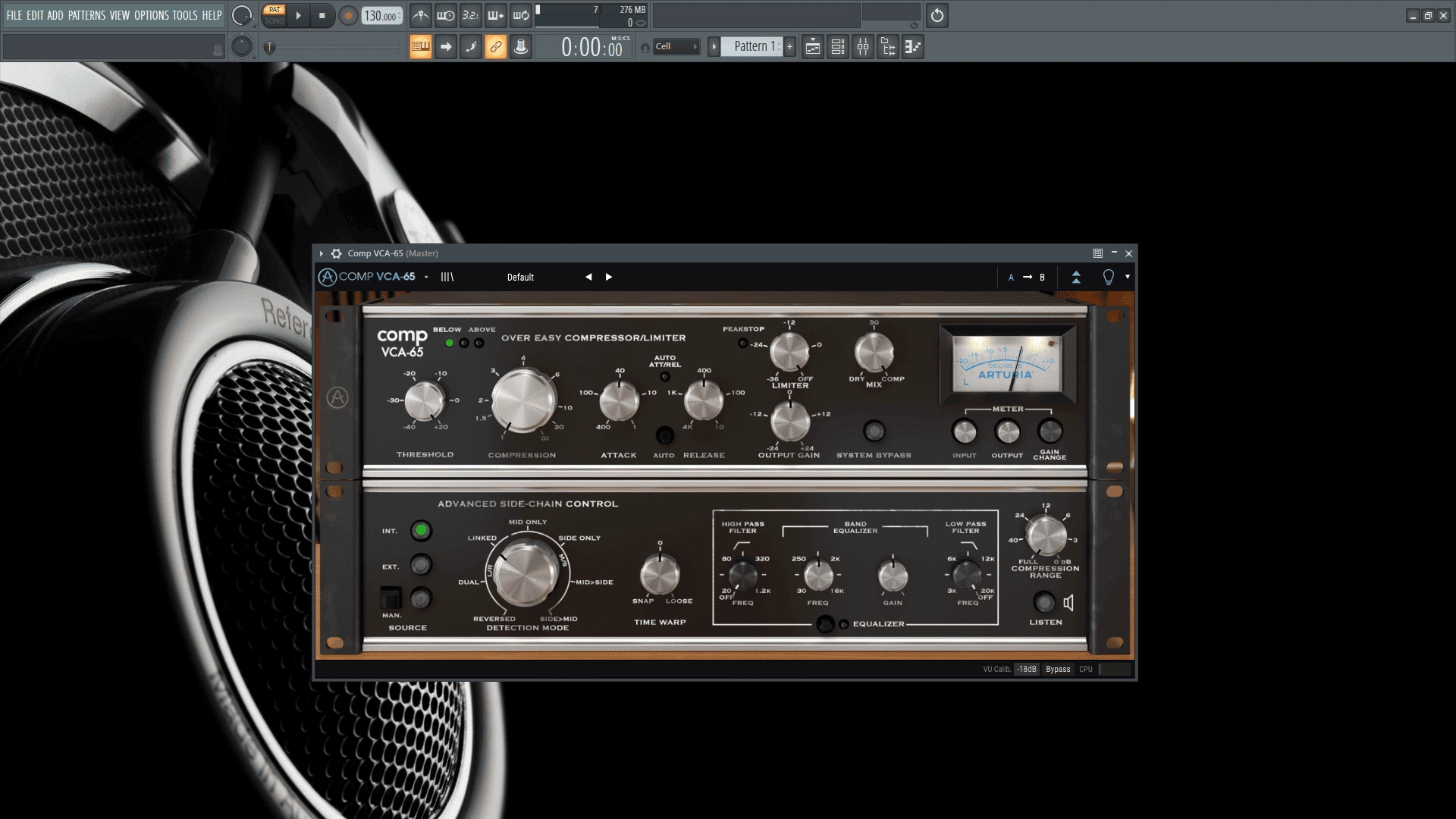The image size is (1456, 819).
Task: Open the Browser/plugin picker icon
Action: 888,47
